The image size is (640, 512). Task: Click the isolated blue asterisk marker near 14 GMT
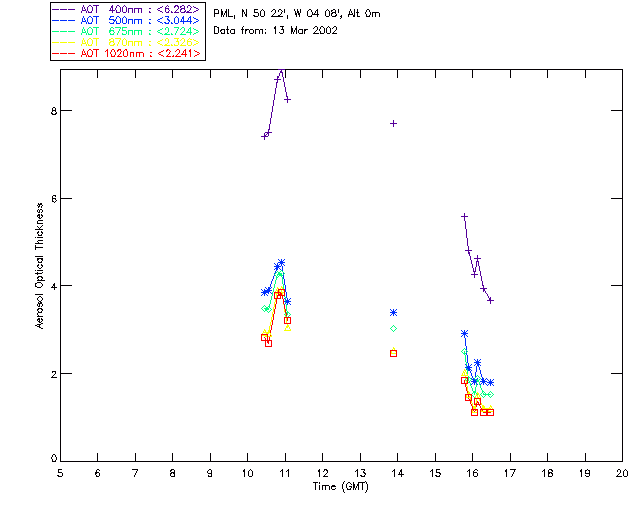coord(393,313)
